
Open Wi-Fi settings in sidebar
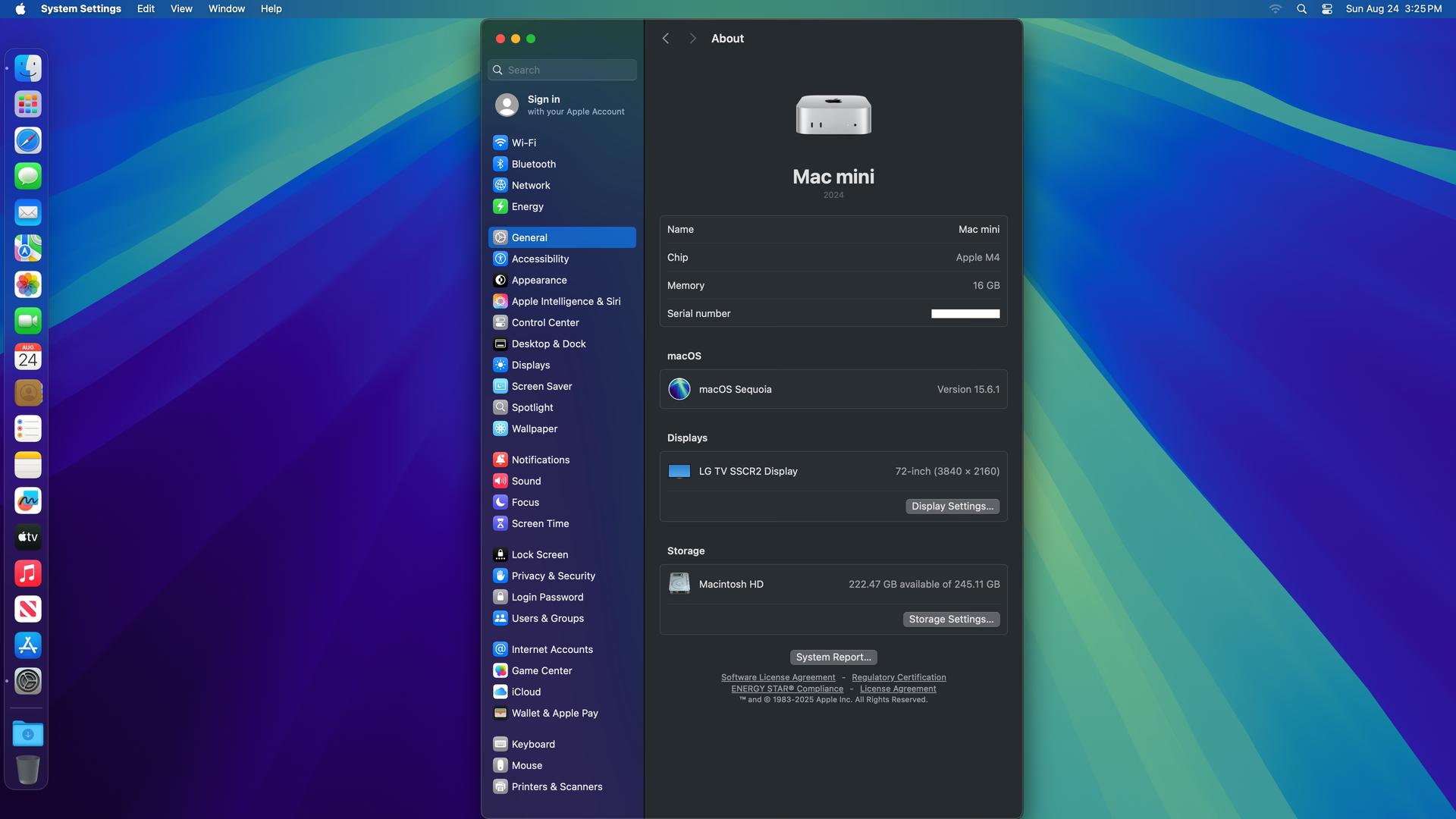point(562,143)
